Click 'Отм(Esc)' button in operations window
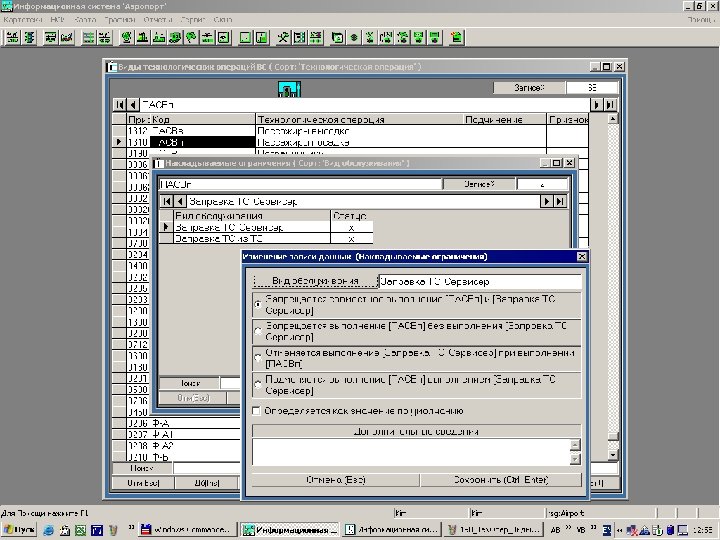Screen dimensions: 720x540 coord(143,483)
